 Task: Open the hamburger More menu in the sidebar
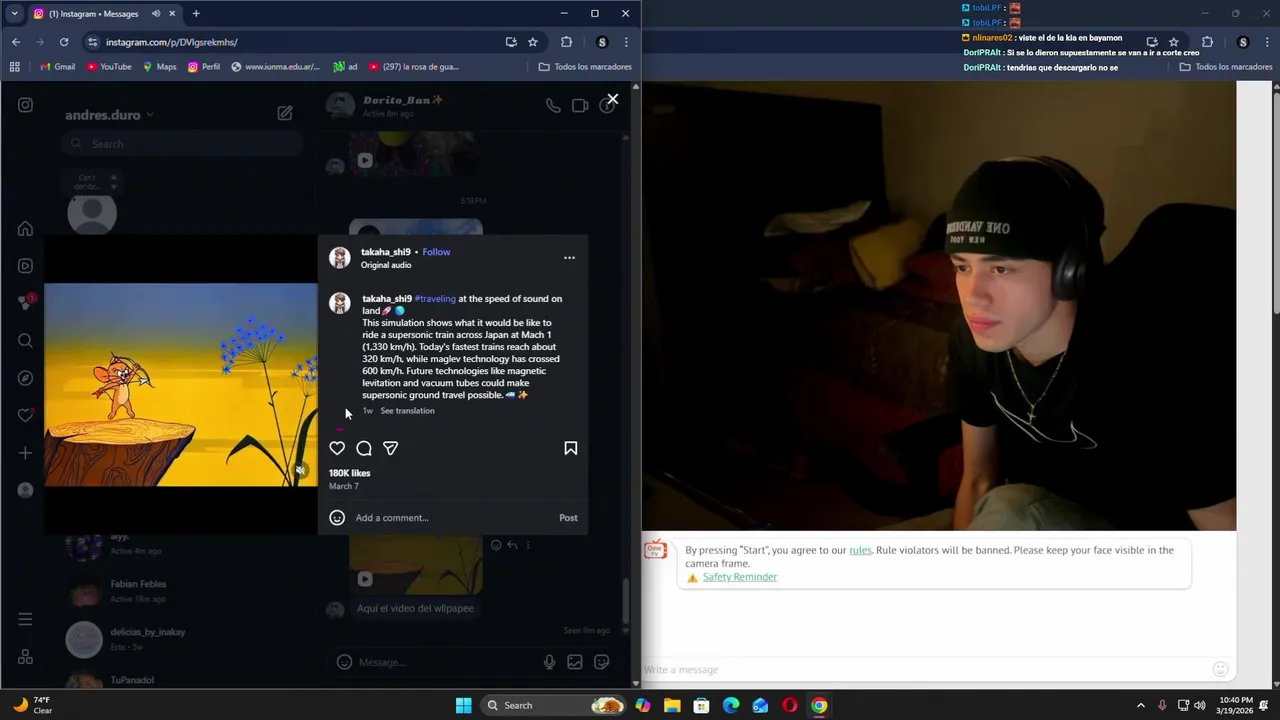tap(25, 620)
